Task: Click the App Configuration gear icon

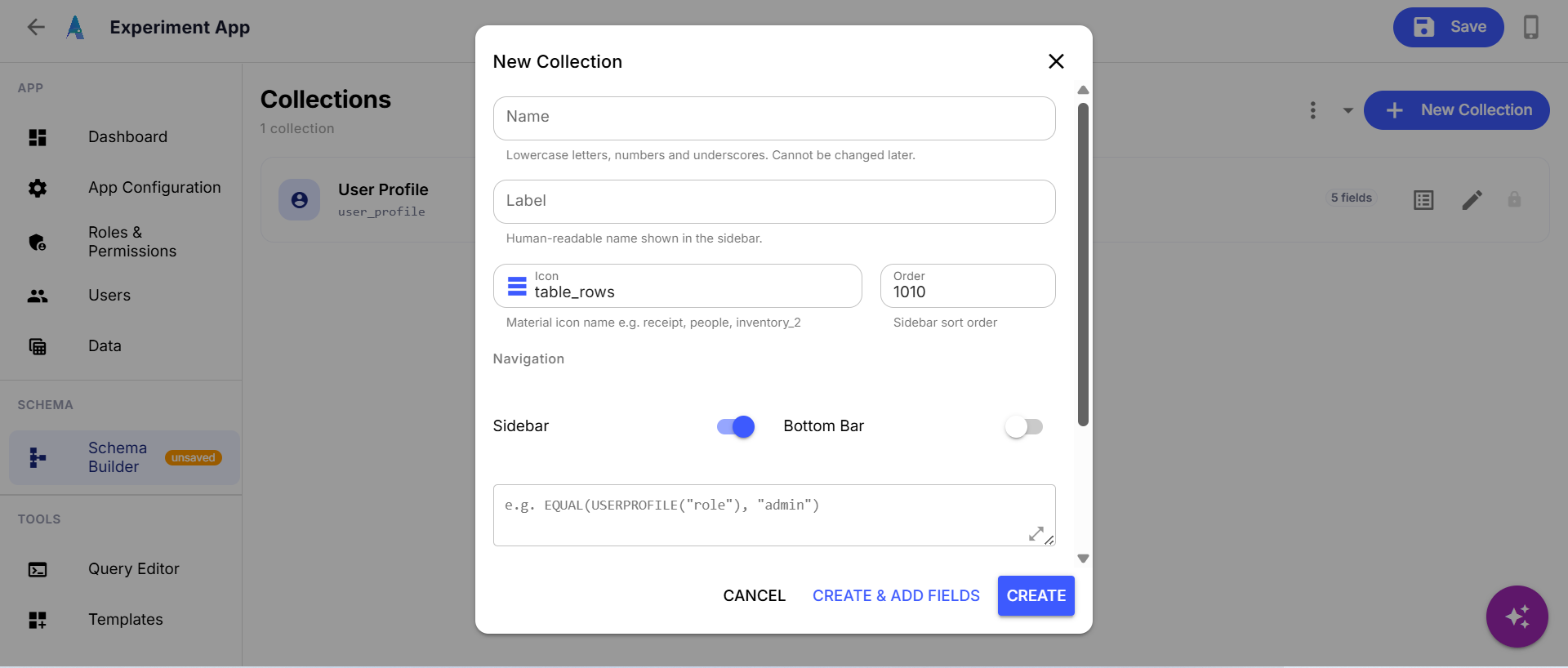Action: (x=38, y=188)
